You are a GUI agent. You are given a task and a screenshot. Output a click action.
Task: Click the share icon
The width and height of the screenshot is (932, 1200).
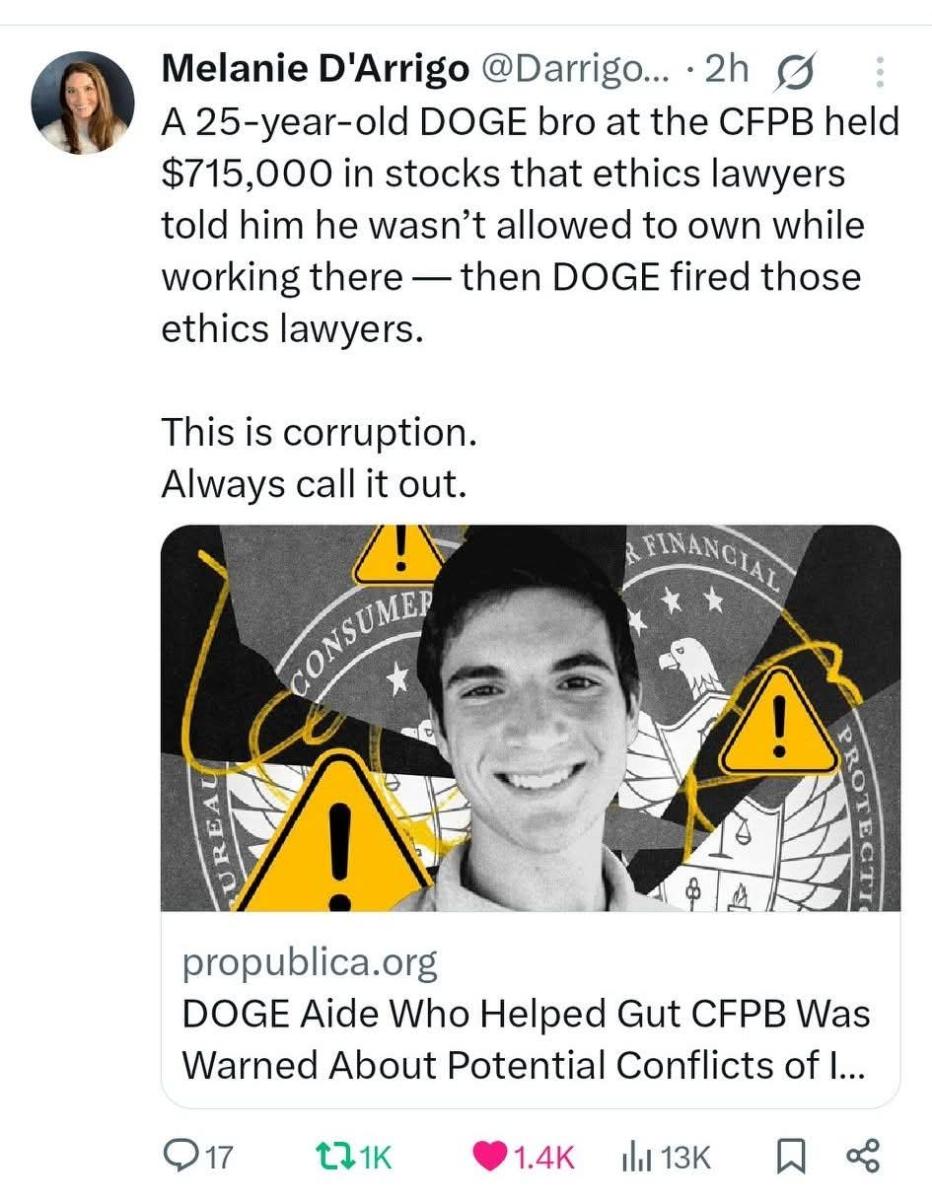point(862,1157)
